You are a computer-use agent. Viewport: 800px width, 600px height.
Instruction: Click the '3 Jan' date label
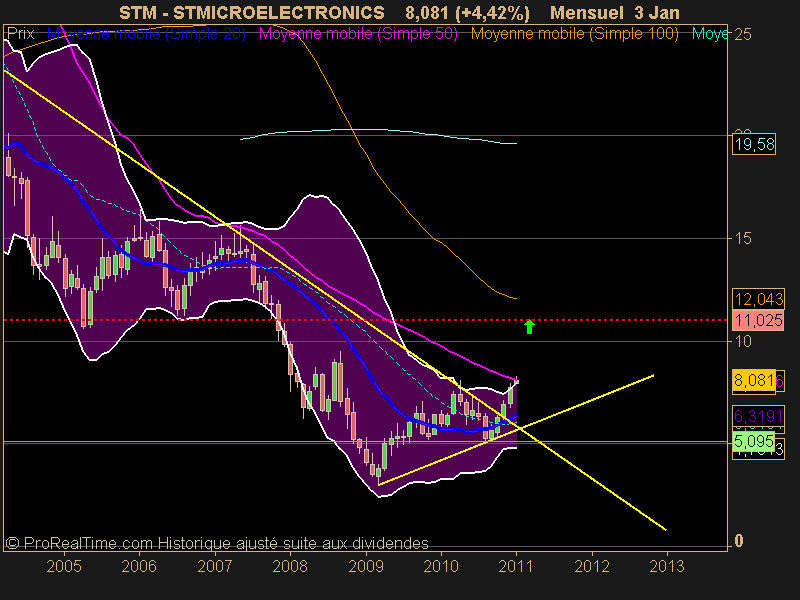(x=657, y=13)
